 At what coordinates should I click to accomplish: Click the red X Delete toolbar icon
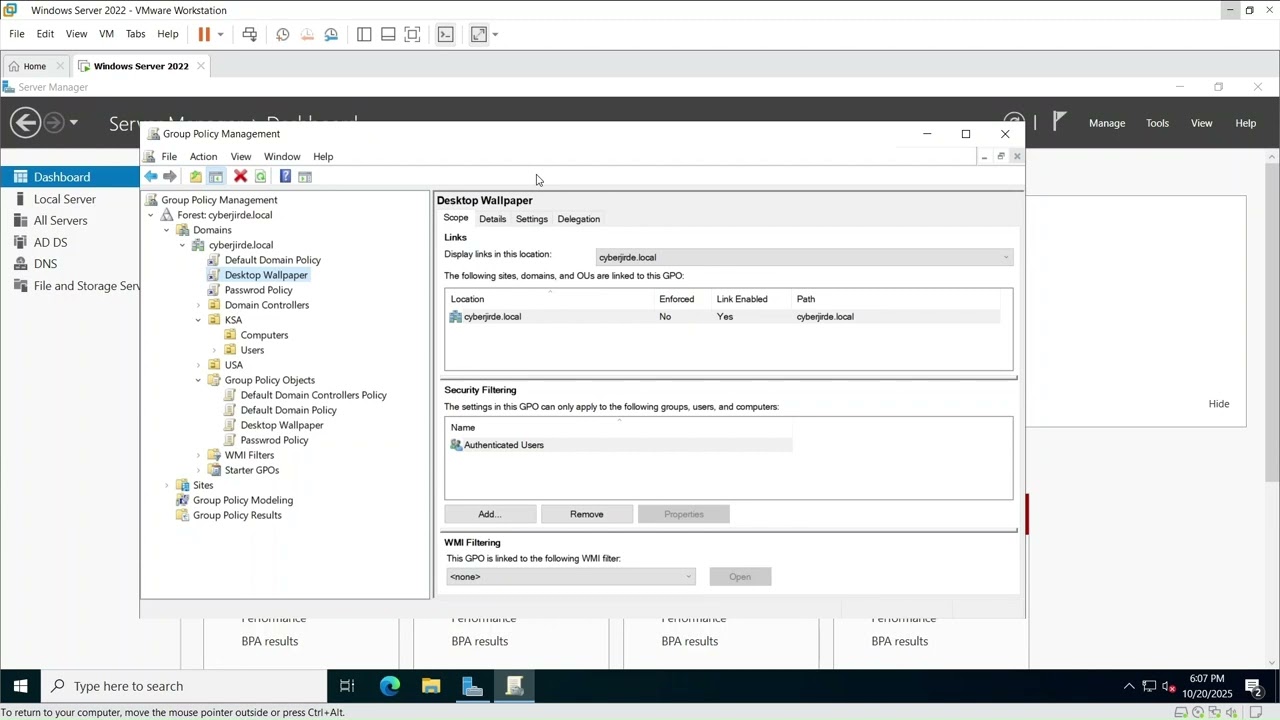point(240,177)
